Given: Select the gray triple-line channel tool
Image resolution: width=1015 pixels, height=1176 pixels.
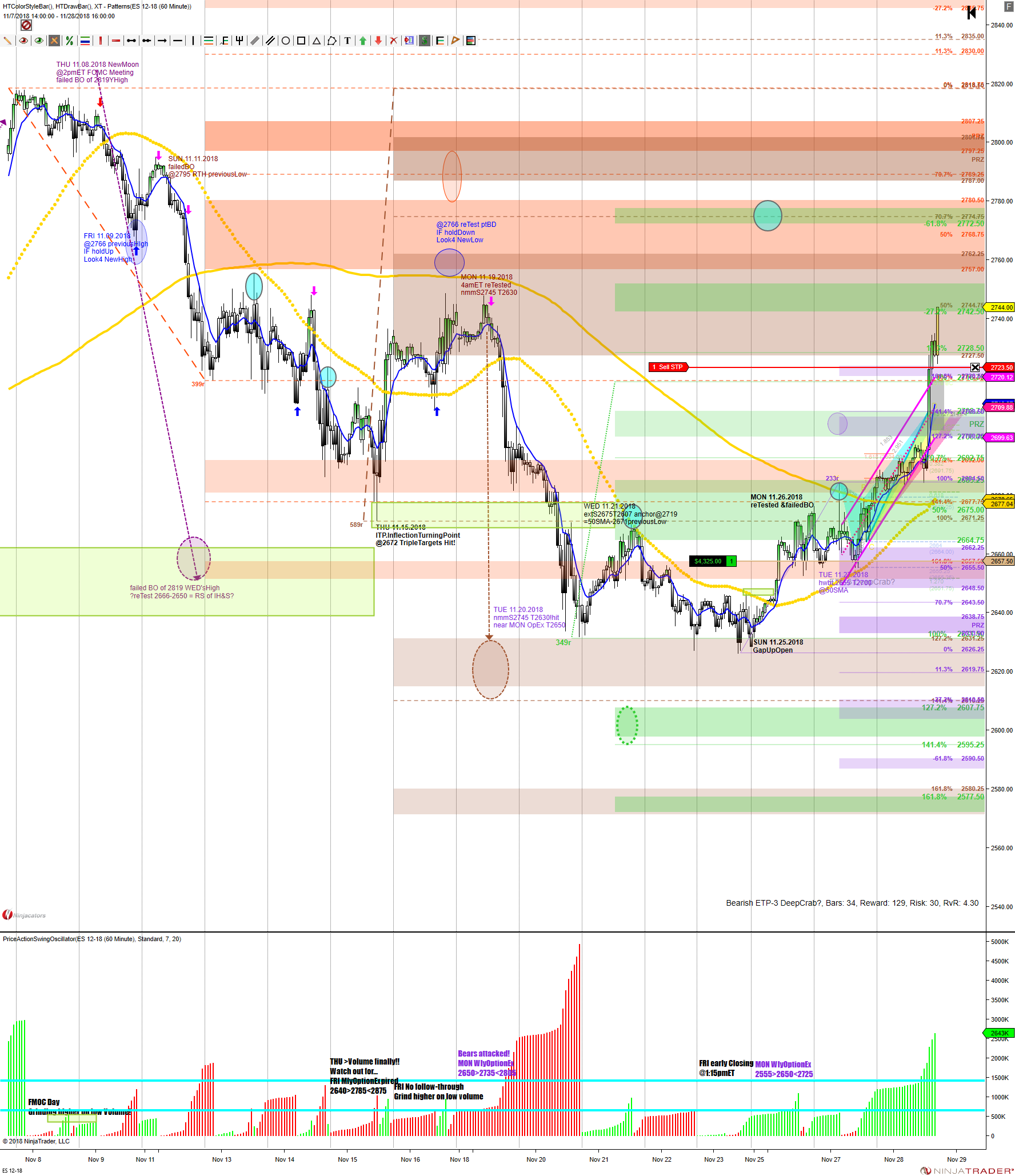Looking at the screenshot, I should tap(255, 41).
